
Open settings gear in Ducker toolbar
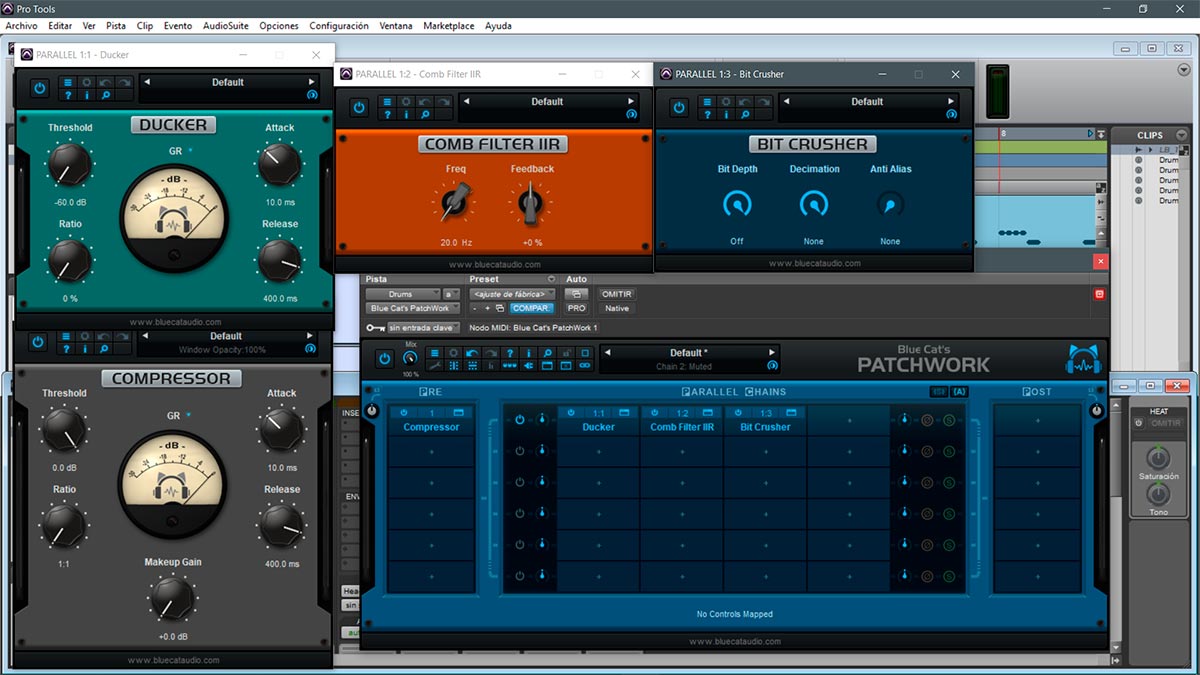(x=87, y=82)
